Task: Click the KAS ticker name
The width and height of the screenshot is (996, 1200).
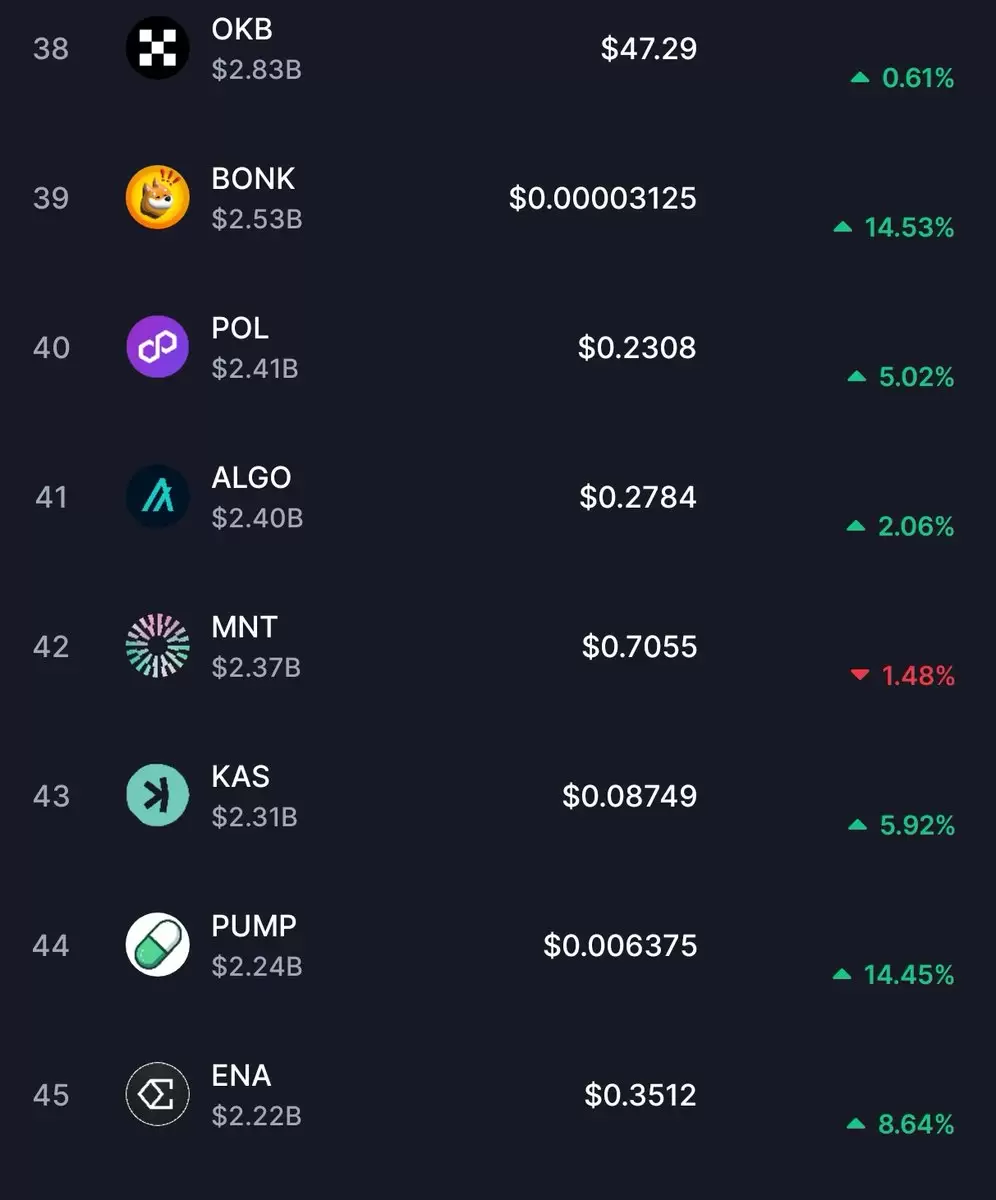Action: pos(240,776)
